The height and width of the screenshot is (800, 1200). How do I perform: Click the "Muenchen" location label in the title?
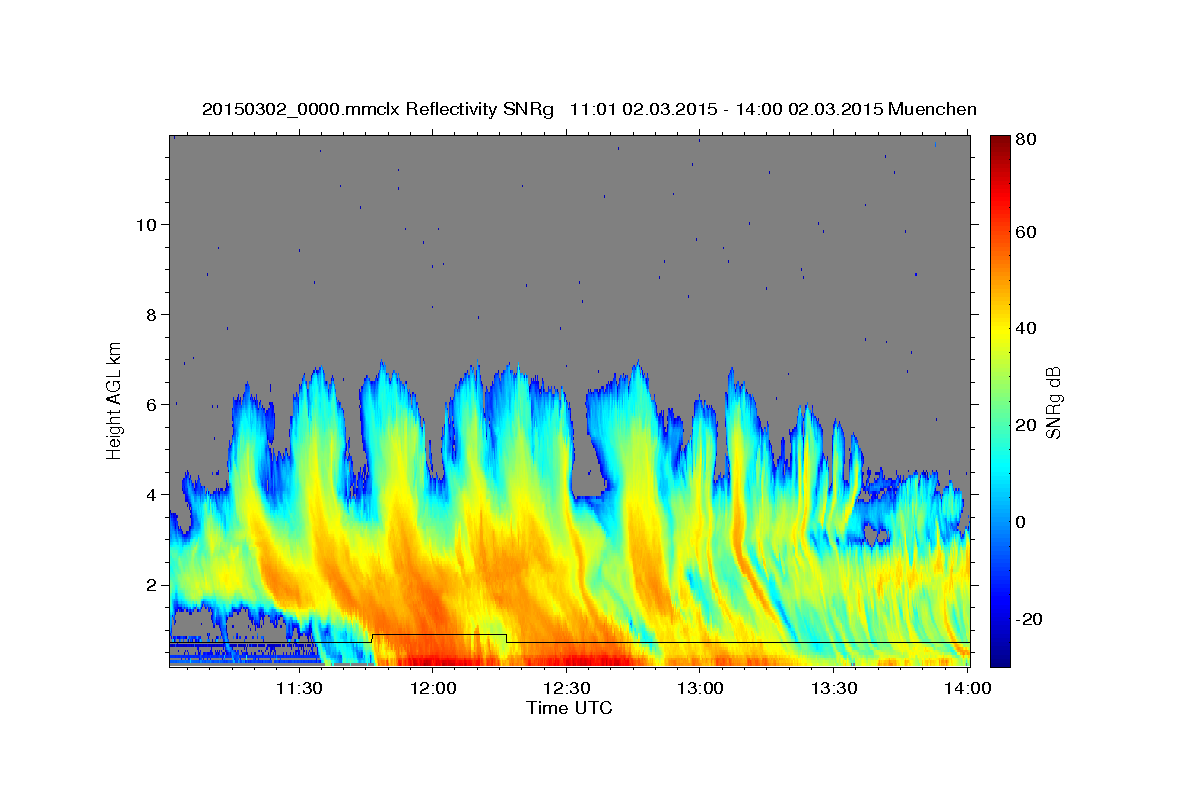click(932, 109)
